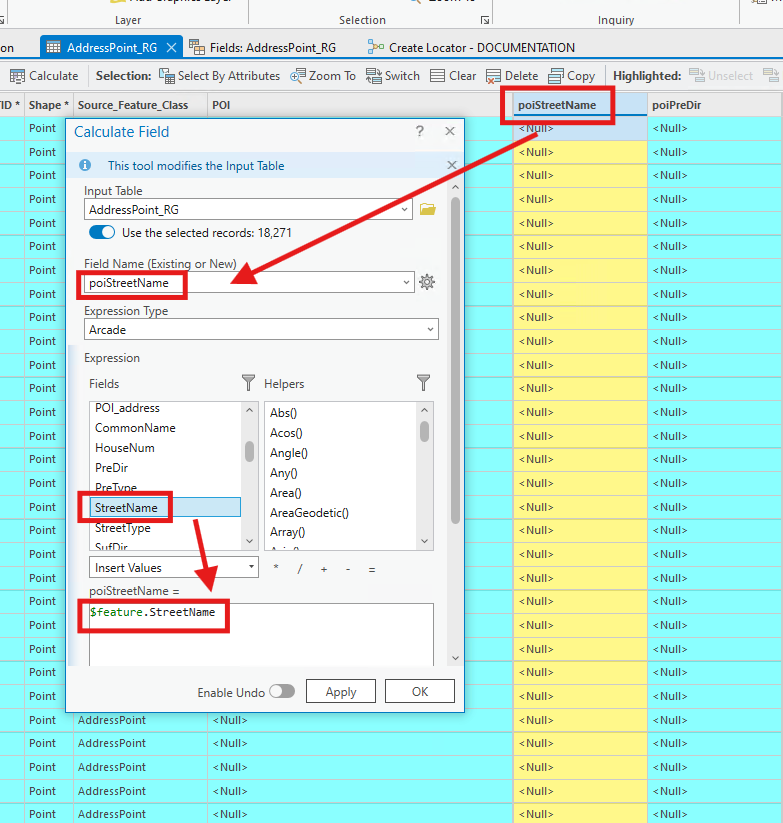This screenshot has height=823, width=783.
Task: Clear the selection
Action: coord(453,76)
